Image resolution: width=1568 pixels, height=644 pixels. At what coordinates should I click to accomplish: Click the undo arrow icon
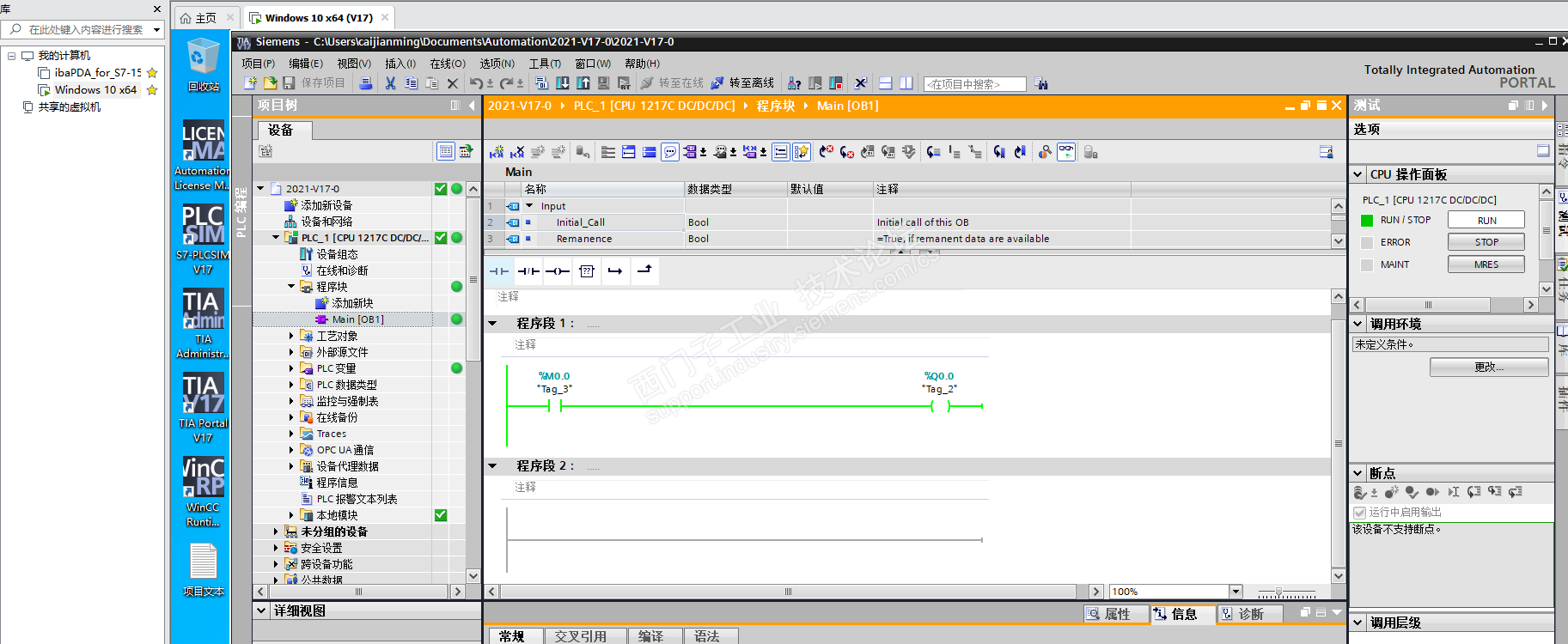click(x=475, y=83)
